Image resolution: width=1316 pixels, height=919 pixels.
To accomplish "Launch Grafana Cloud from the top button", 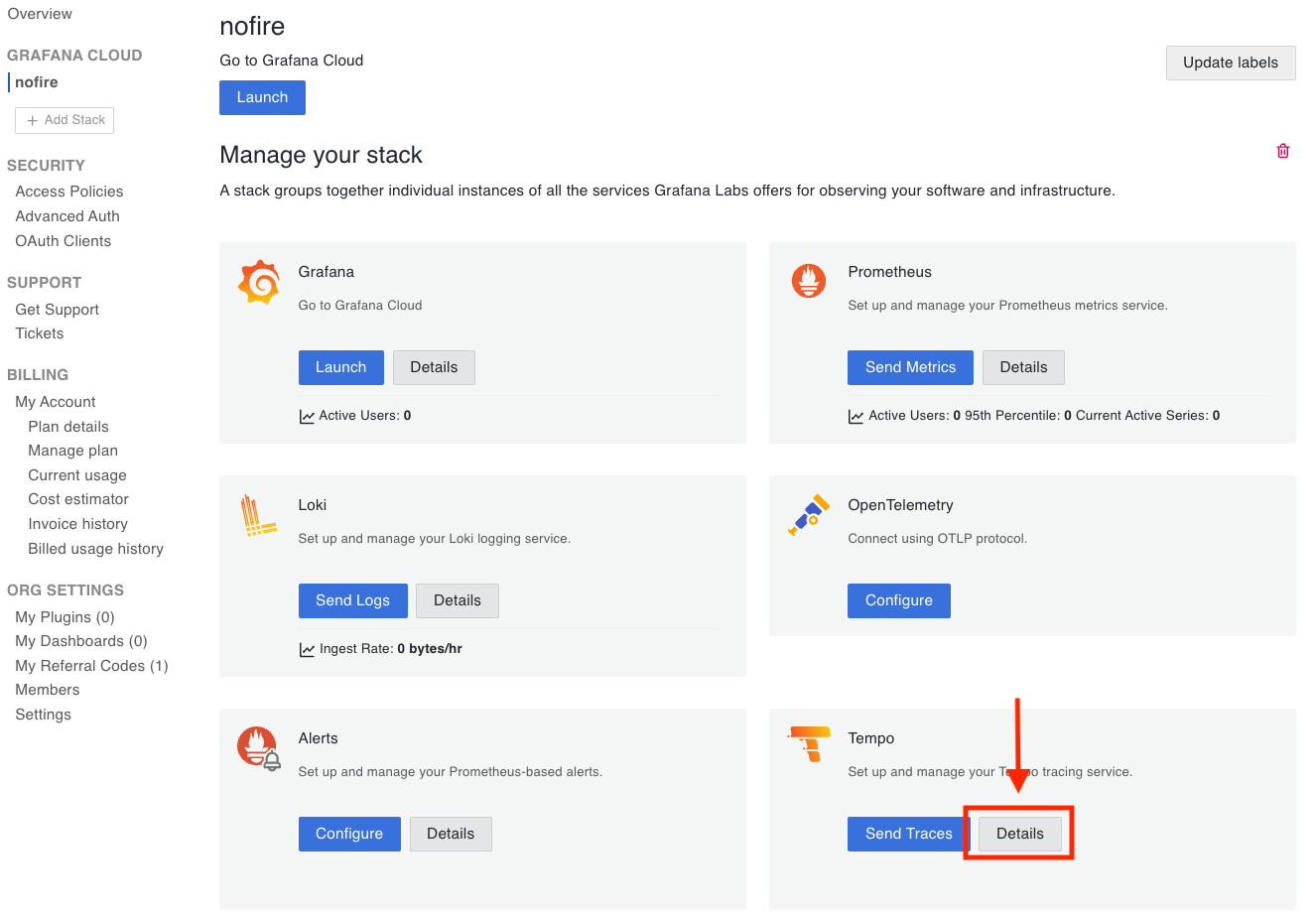I will point(262,97).
